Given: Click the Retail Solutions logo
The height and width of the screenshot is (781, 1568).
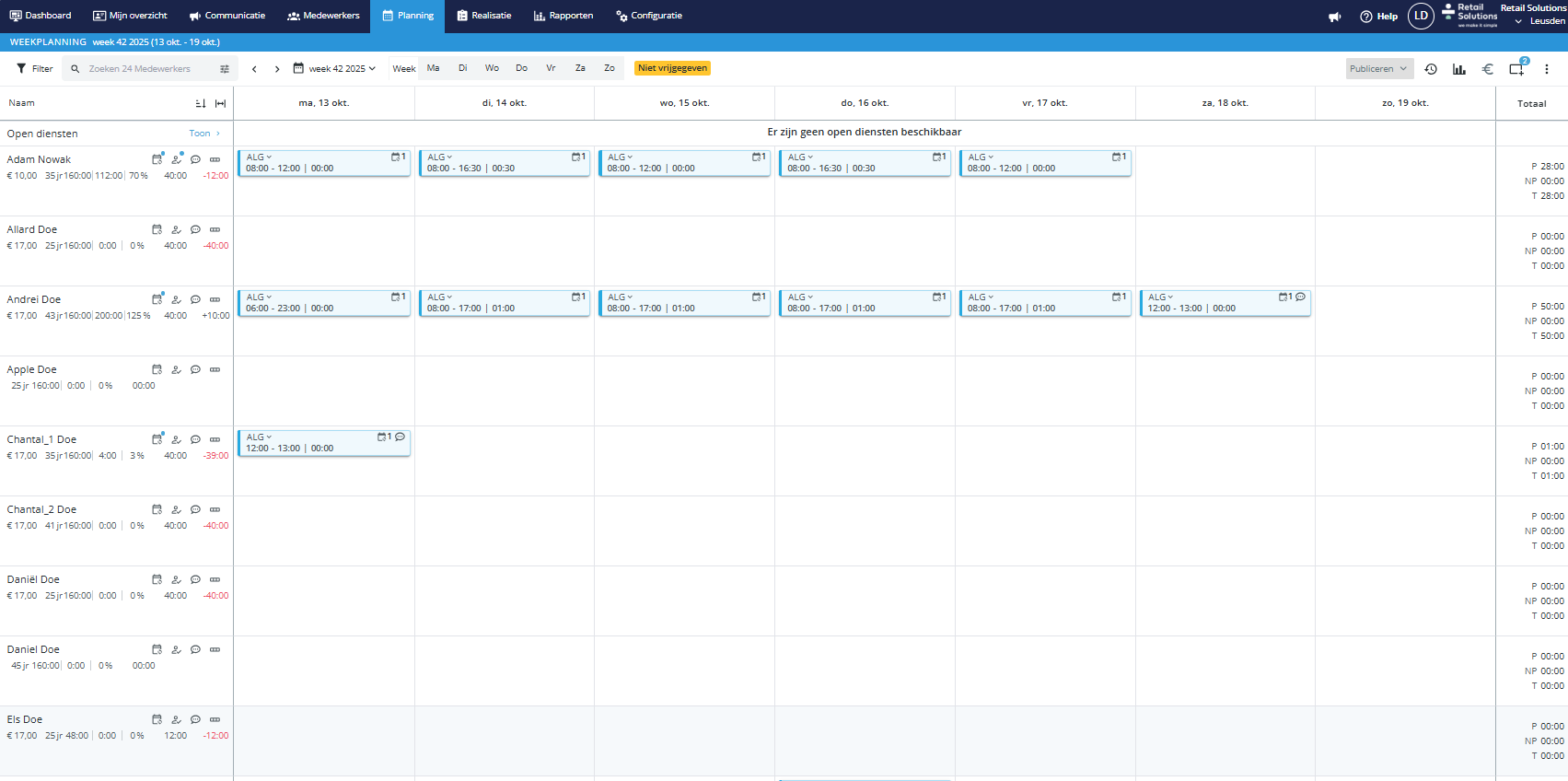Looking at the screenshot, I should click(x=1469, y=15).
